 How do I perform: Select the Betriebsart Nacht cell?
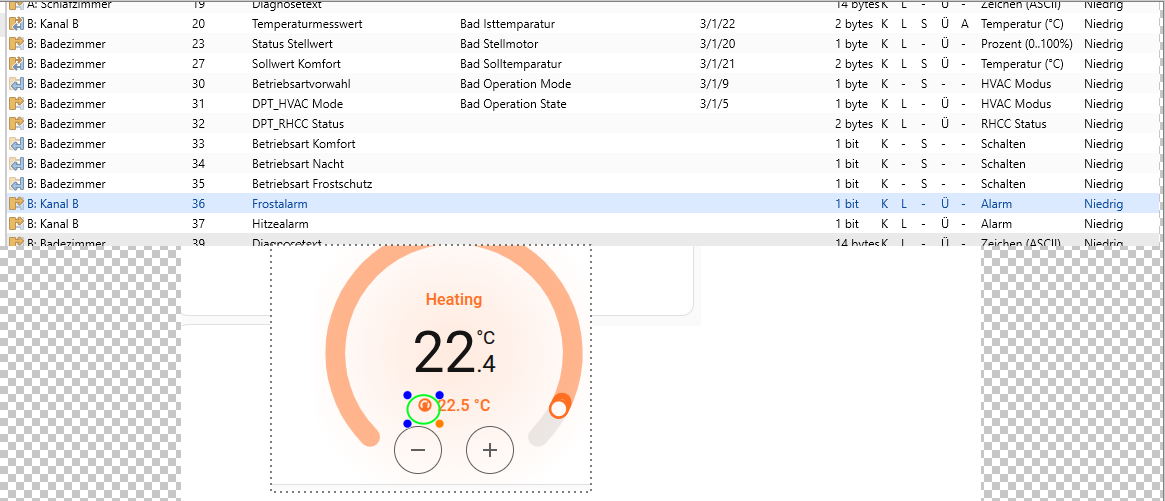(298, 164)
